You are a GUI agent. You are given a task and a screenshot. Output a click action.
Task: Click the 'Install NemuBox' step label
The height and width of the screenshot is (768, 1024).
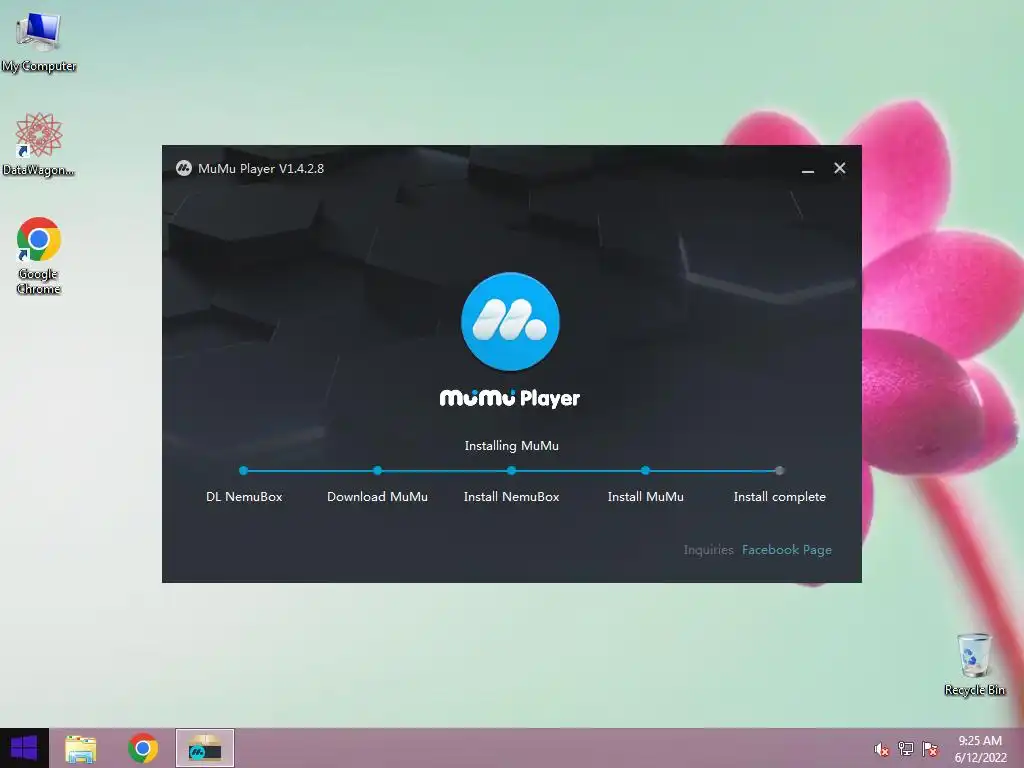click(x=511, y=497)
